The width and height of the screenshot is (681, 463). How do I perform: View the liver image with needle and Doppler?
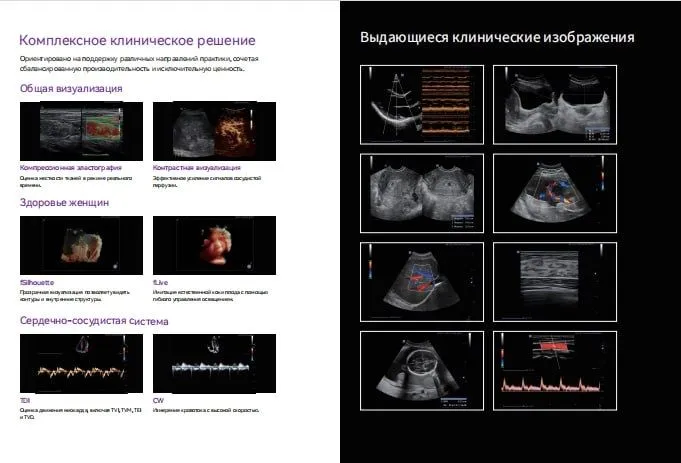tap(422, 282)
